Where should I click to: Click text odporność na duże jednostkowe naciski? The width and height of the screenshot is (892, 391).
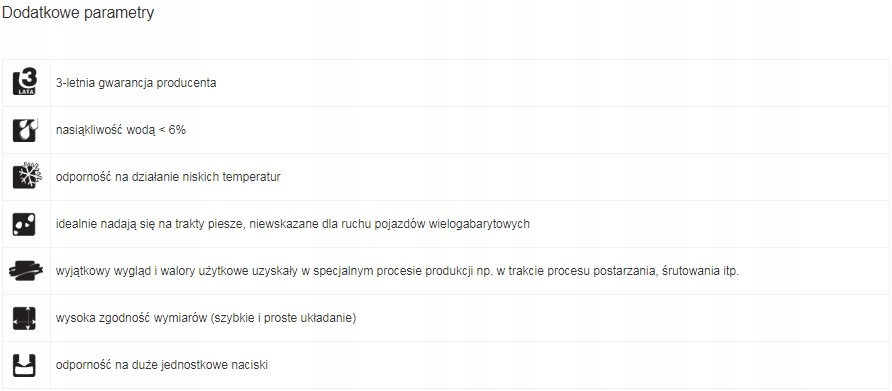[x=162, y=365]
